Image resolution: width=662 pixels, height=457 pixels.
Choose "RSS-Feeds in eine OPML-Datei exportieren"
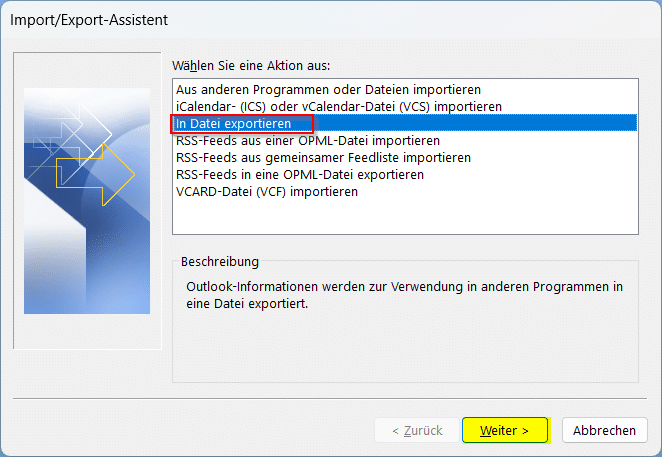(299, 174)
